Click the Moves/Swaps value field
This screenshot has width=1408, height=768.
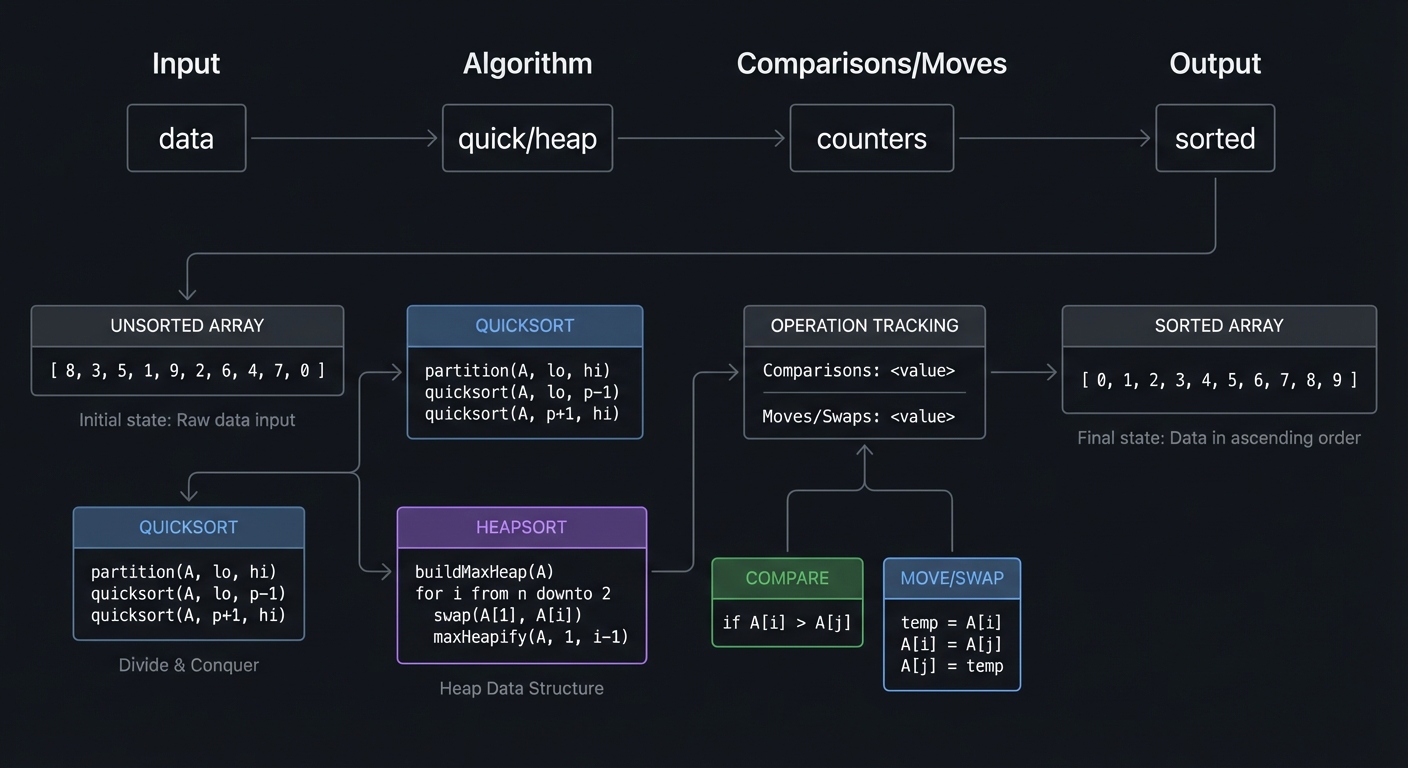[863, 416]
